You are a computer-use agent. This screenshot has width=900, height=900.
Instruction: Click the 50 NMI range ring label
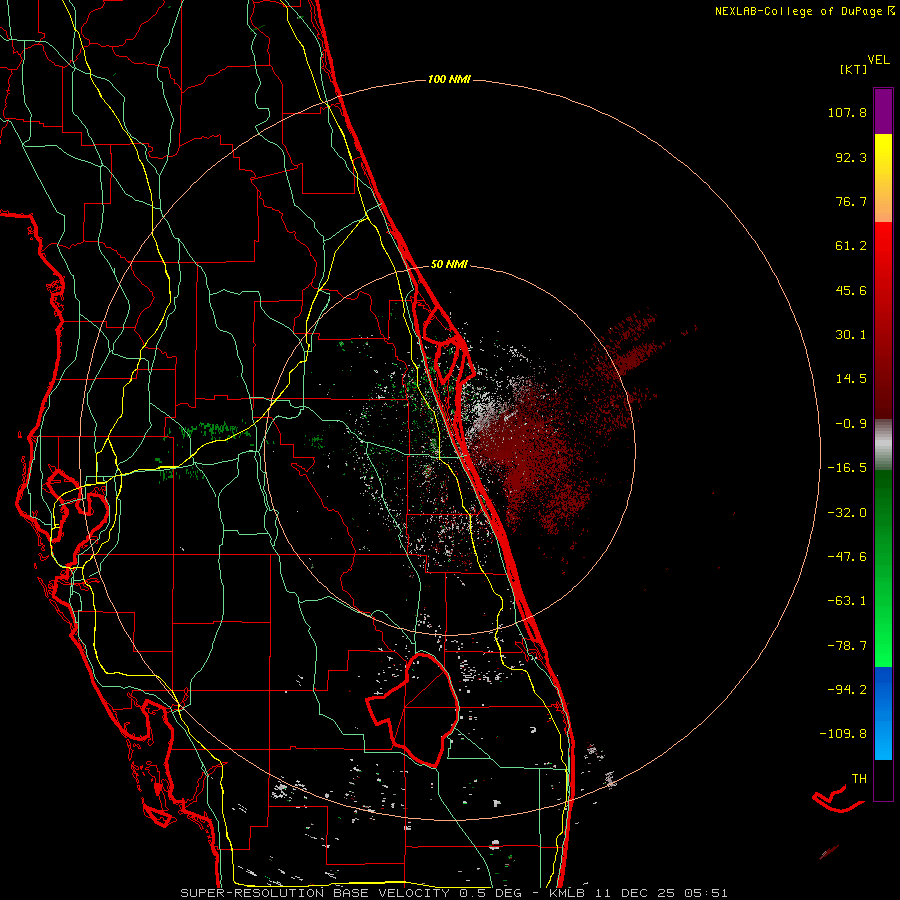[x=449, y=264]
